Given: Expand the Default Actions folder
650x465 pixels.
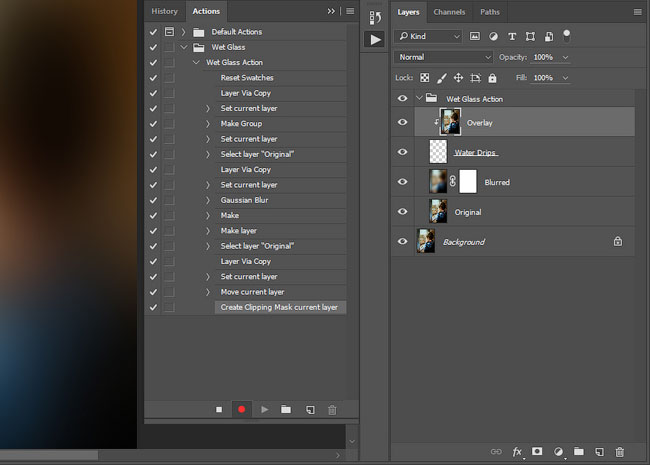Looking at the screenshot, I should pyautogui.click(x=183, y=32).
